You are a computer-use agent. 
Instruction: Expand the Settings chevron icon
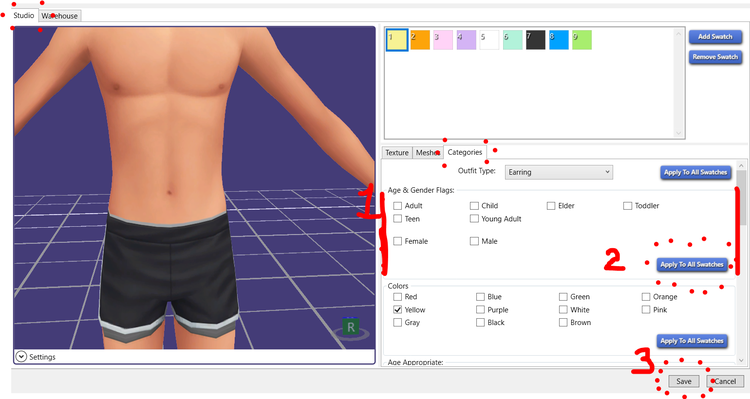coord(21,356)
